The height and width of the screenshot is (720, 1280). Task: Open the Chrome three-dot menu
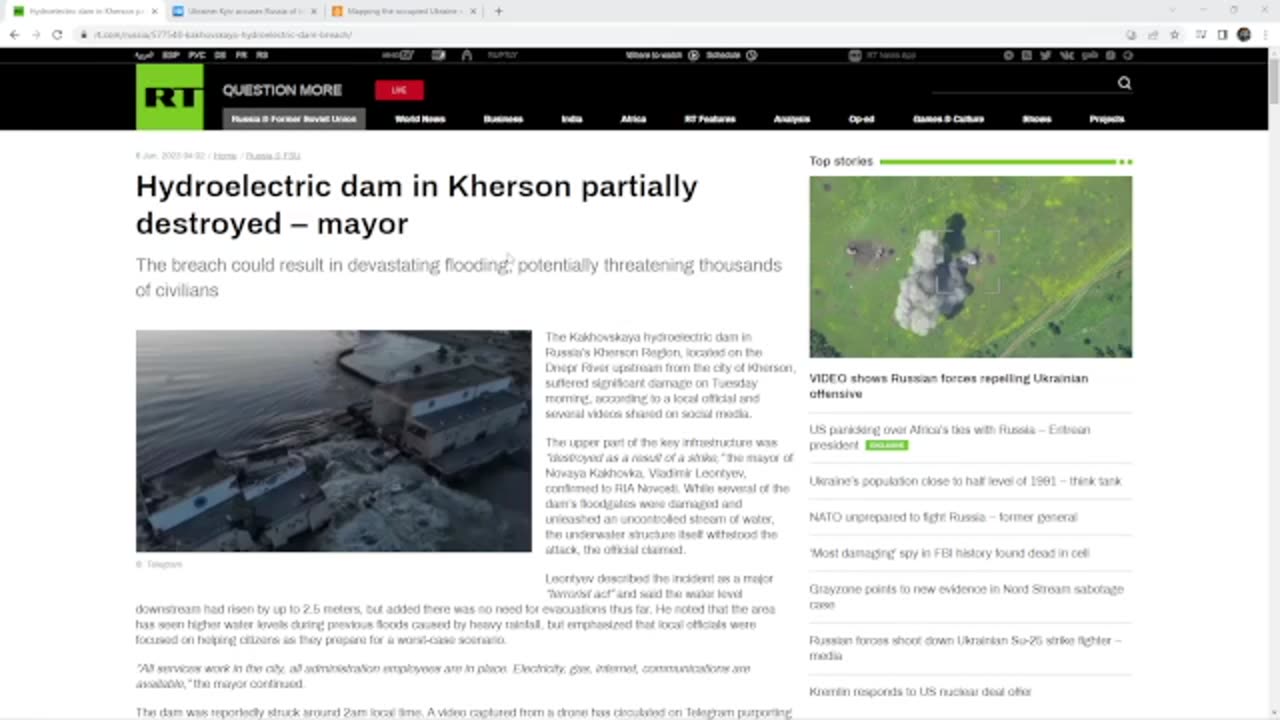click(x=1266, y=34)
